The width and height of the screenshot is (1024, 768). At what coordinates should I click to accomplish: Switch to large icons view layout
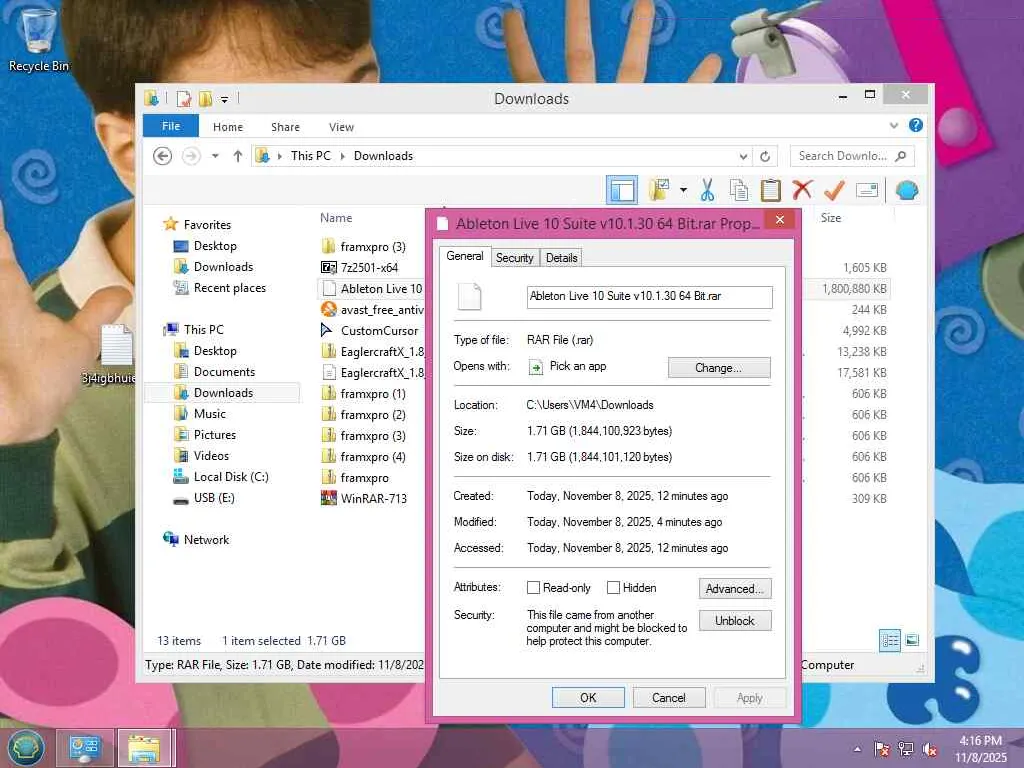pyautogui.click(x=912, y=640)
